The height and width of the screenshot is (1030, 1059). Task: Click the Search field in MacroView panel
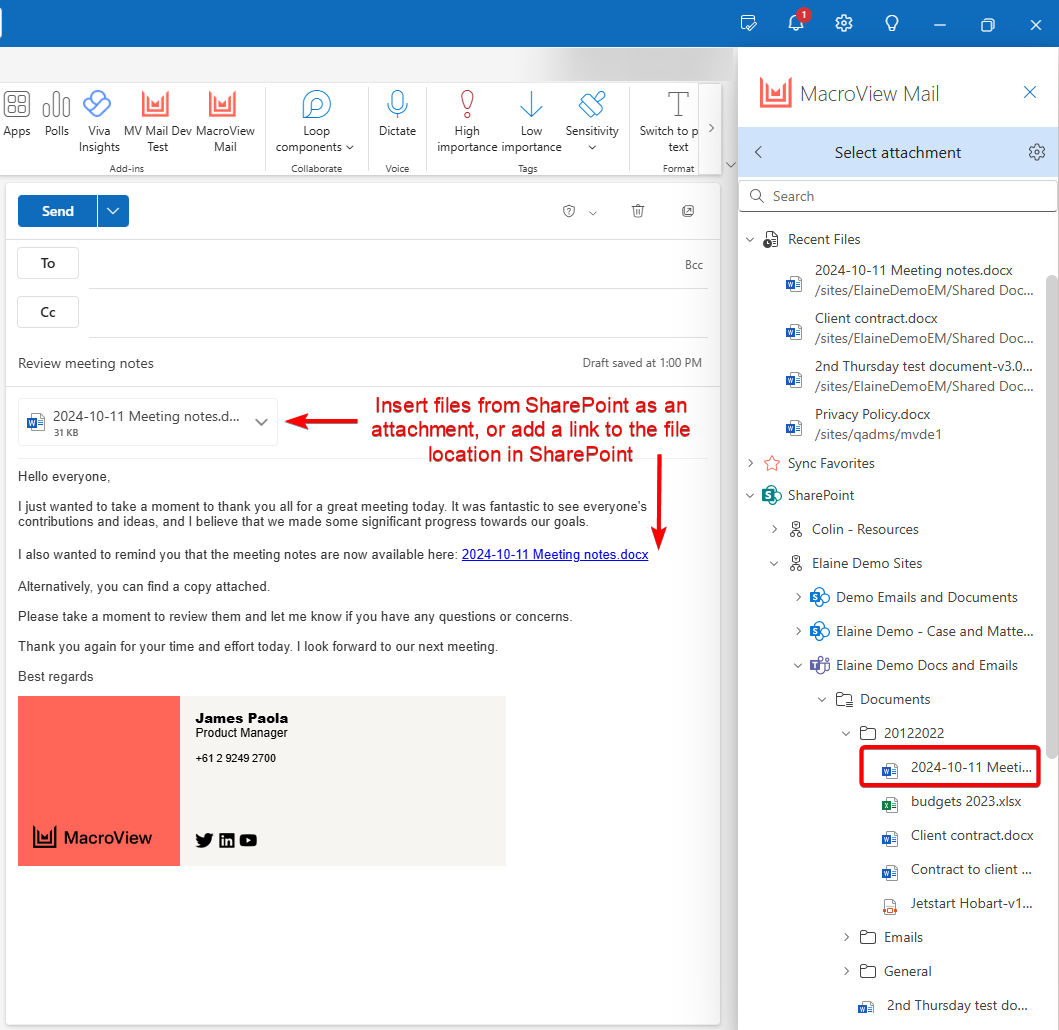tap(897, 195)
